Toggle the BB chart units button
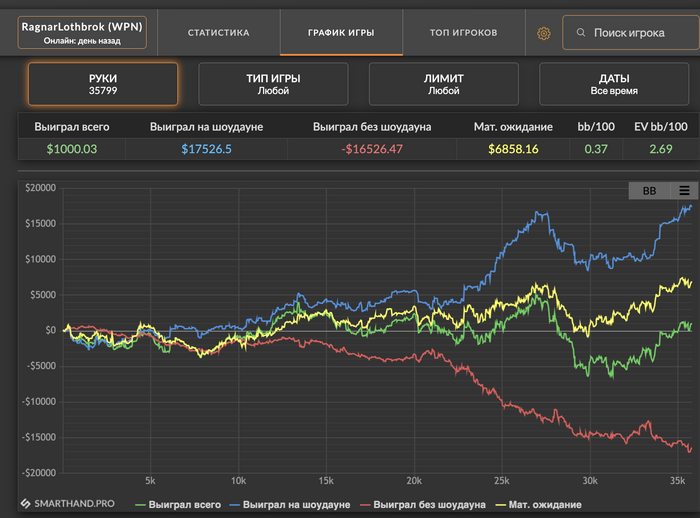Screen dimensions: 700x518 (650, 190)
